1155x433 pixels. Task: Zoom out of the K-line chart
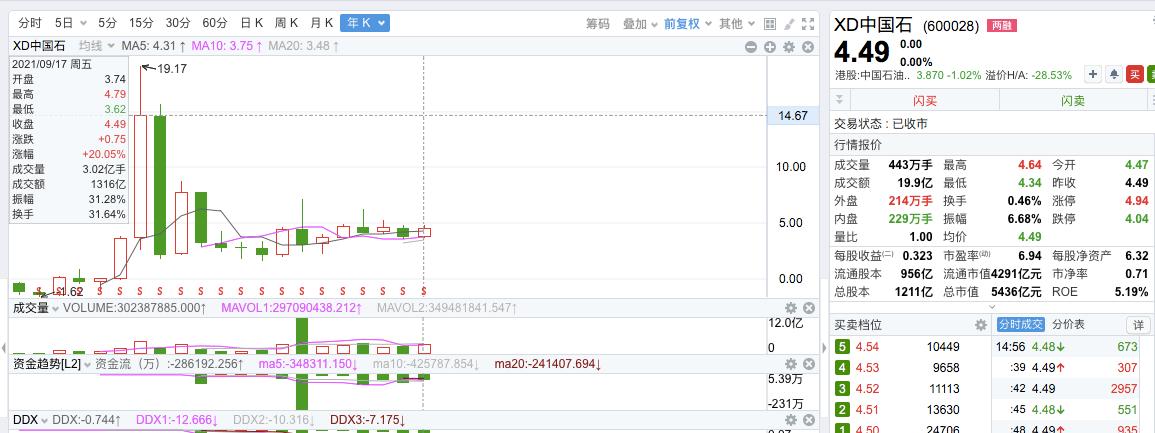[751, 47]
